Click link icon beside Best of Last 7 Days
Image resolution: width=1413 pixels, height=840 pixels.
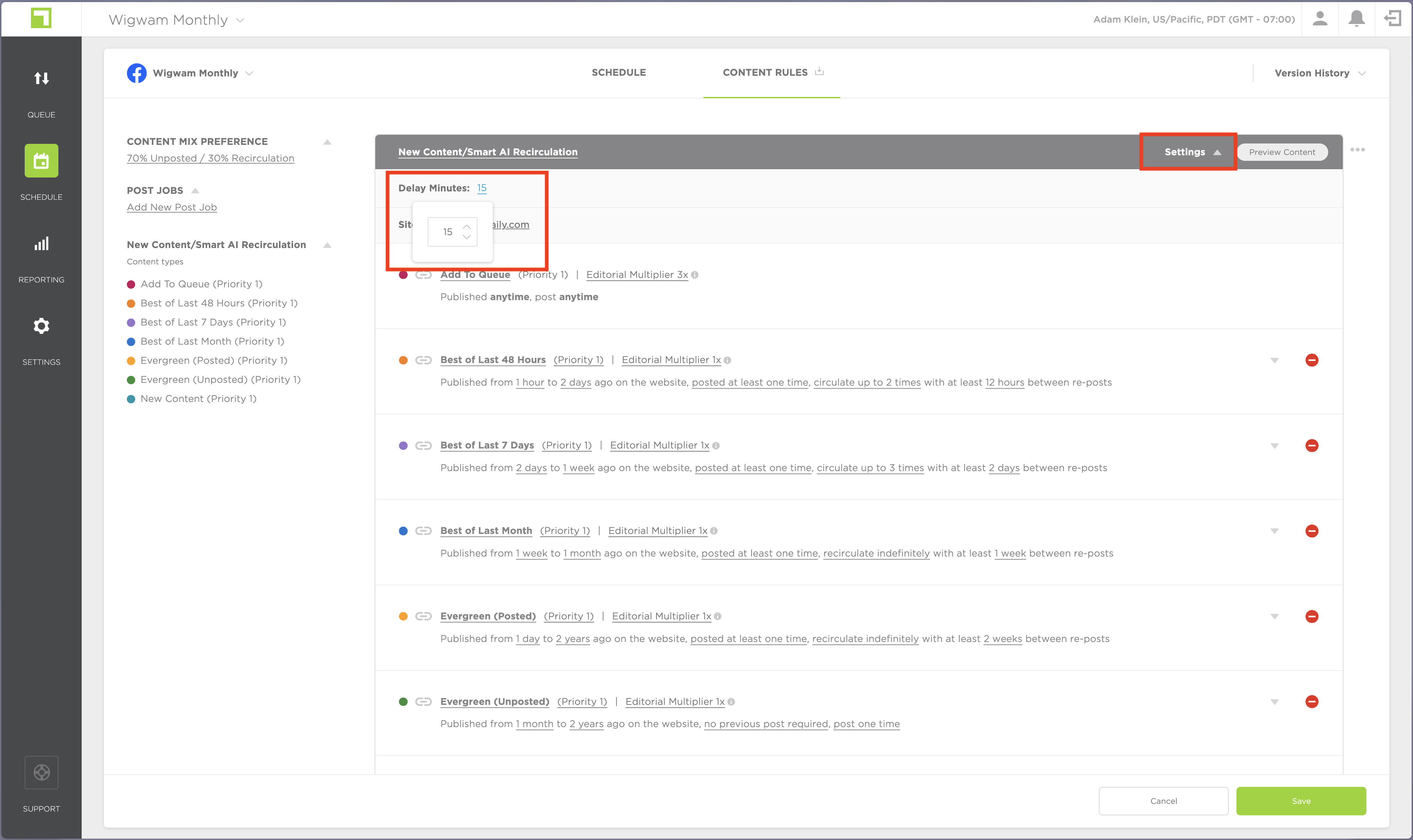pos(423,445)
